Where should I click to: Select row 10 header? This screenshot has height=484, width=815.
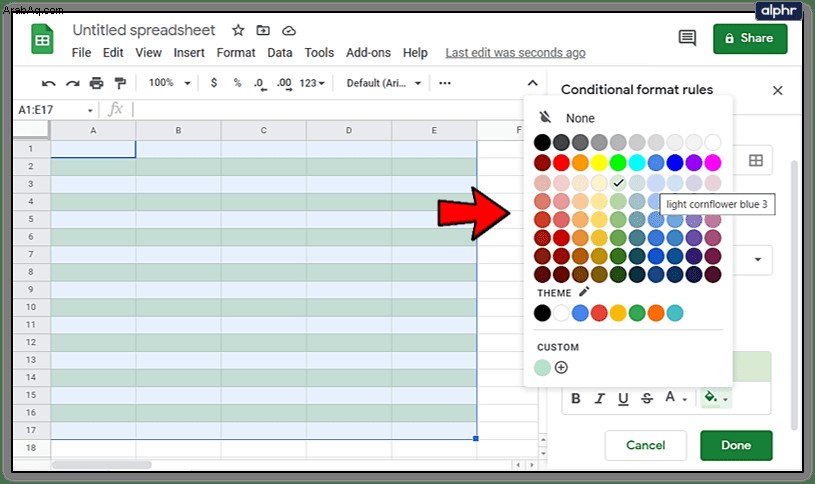[x=31, y=307]
